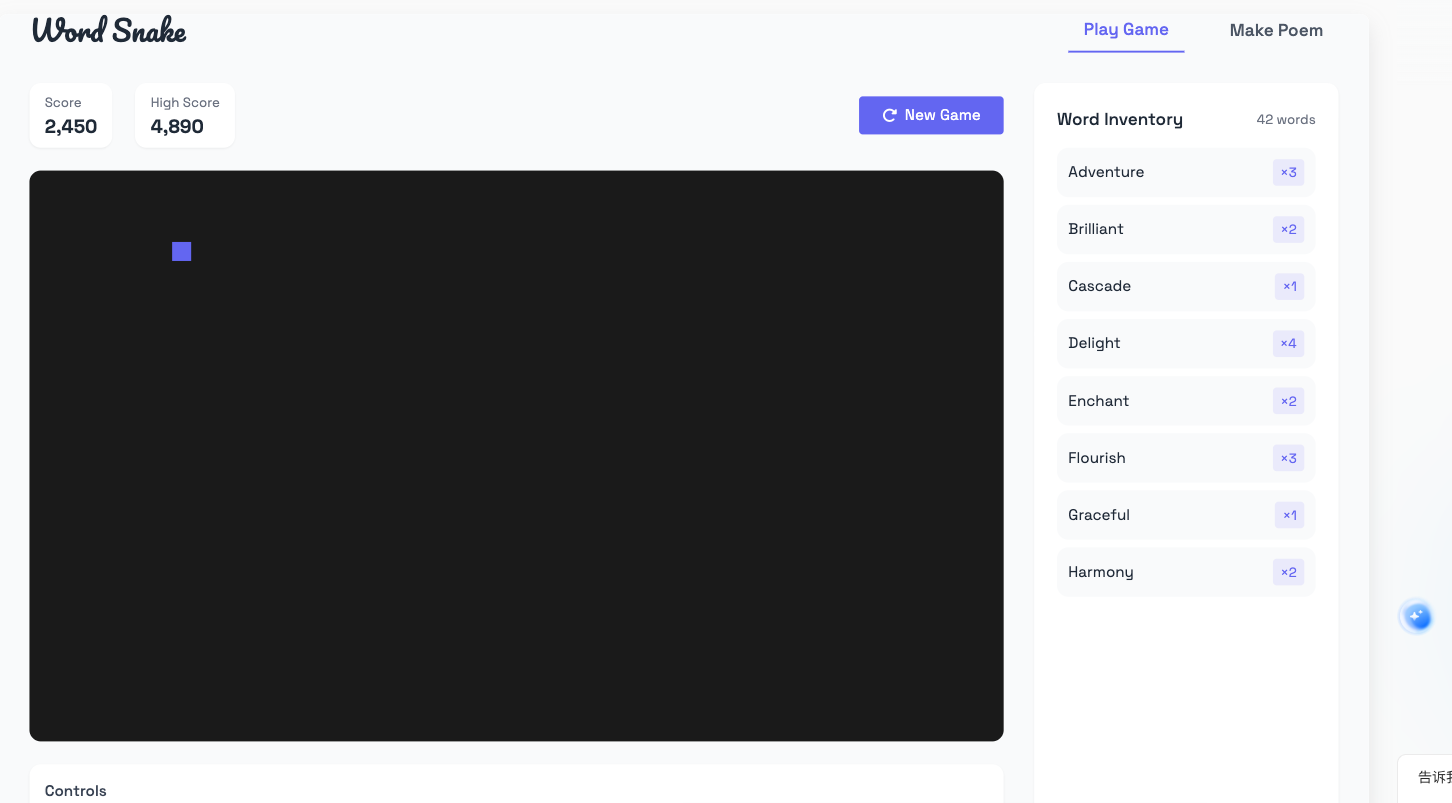Open the Chinese text popup at bottom right
1452x803 pixels.
click(1431, 777)
